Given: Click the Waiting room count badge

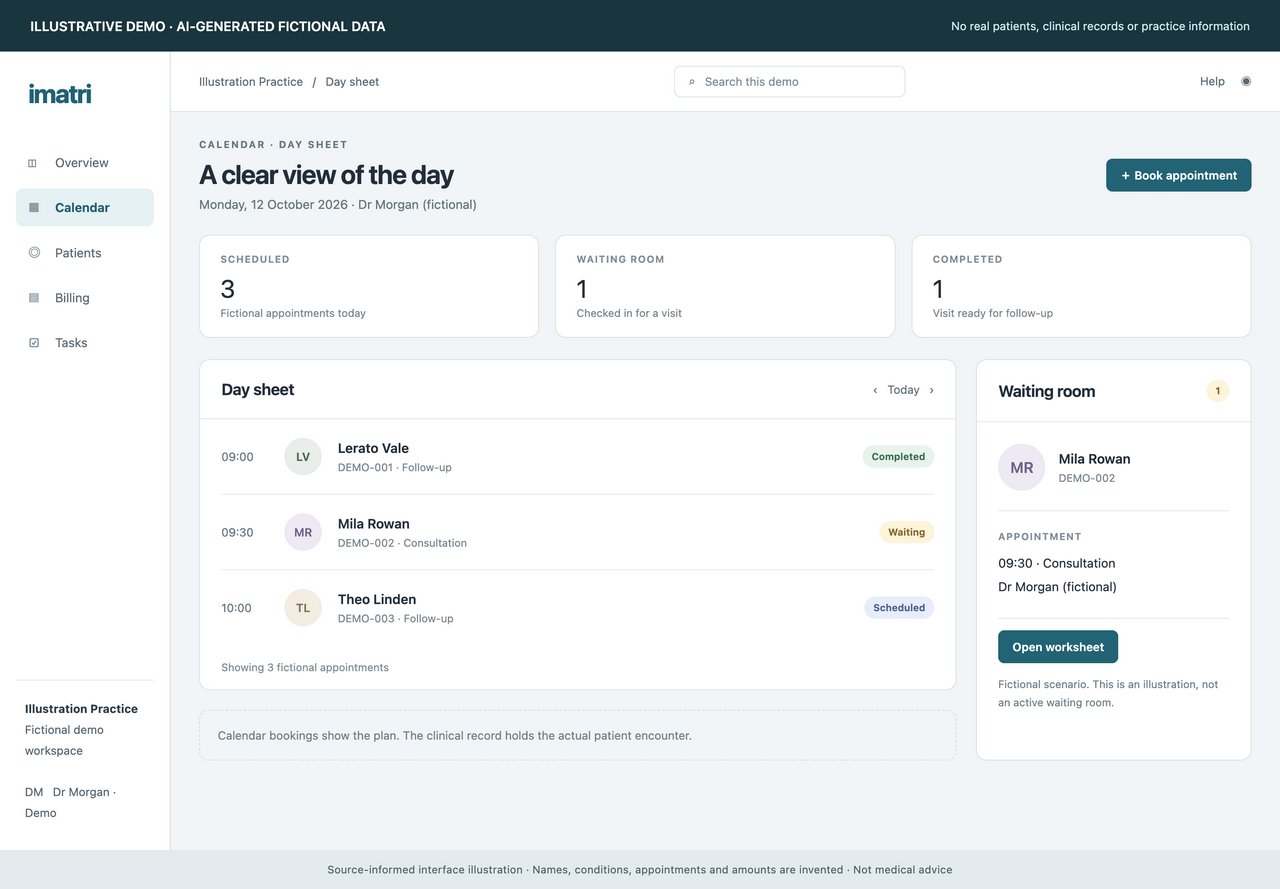Looking at the screenshot, I should tap(1217, 391).
